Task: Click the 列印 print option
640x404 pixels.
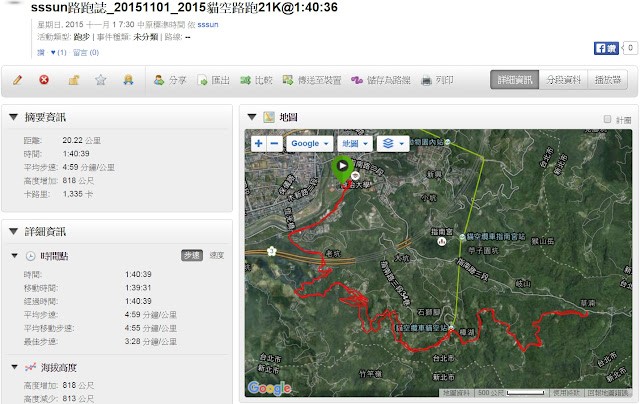Action: click(x=437, y=80)
